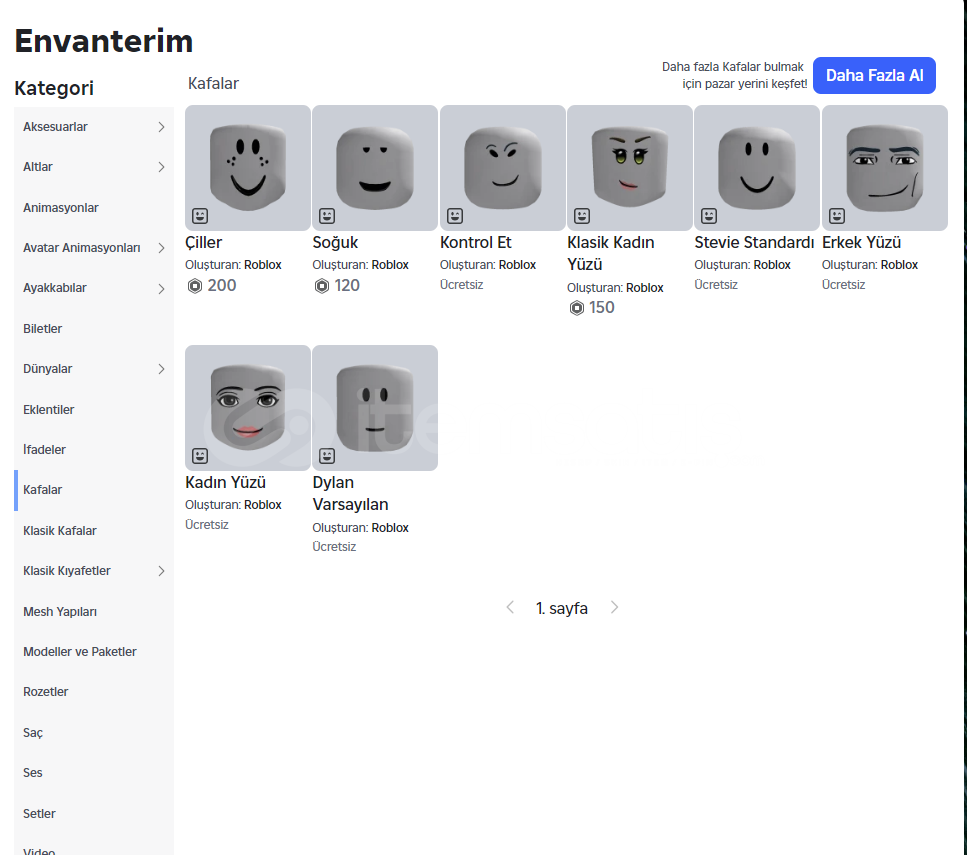Click the '1. sayfa' page indicator
This screenshot has height=855, width=967.
[x=562, y=608]
